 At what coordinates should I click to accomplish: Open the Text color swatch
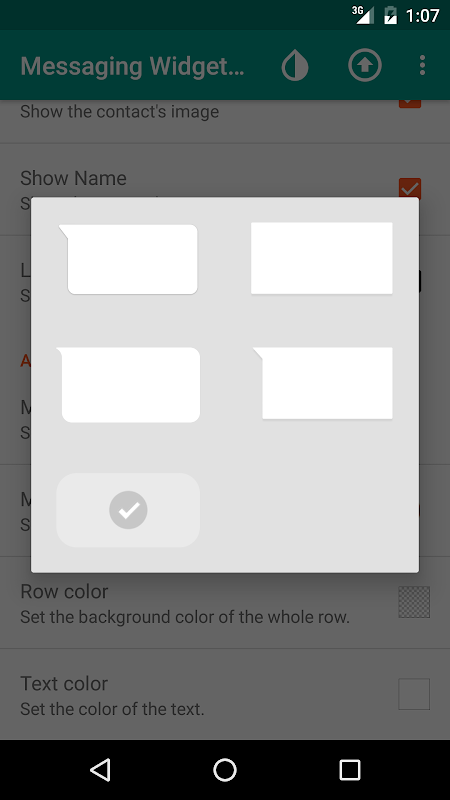(x=414, y=694)
